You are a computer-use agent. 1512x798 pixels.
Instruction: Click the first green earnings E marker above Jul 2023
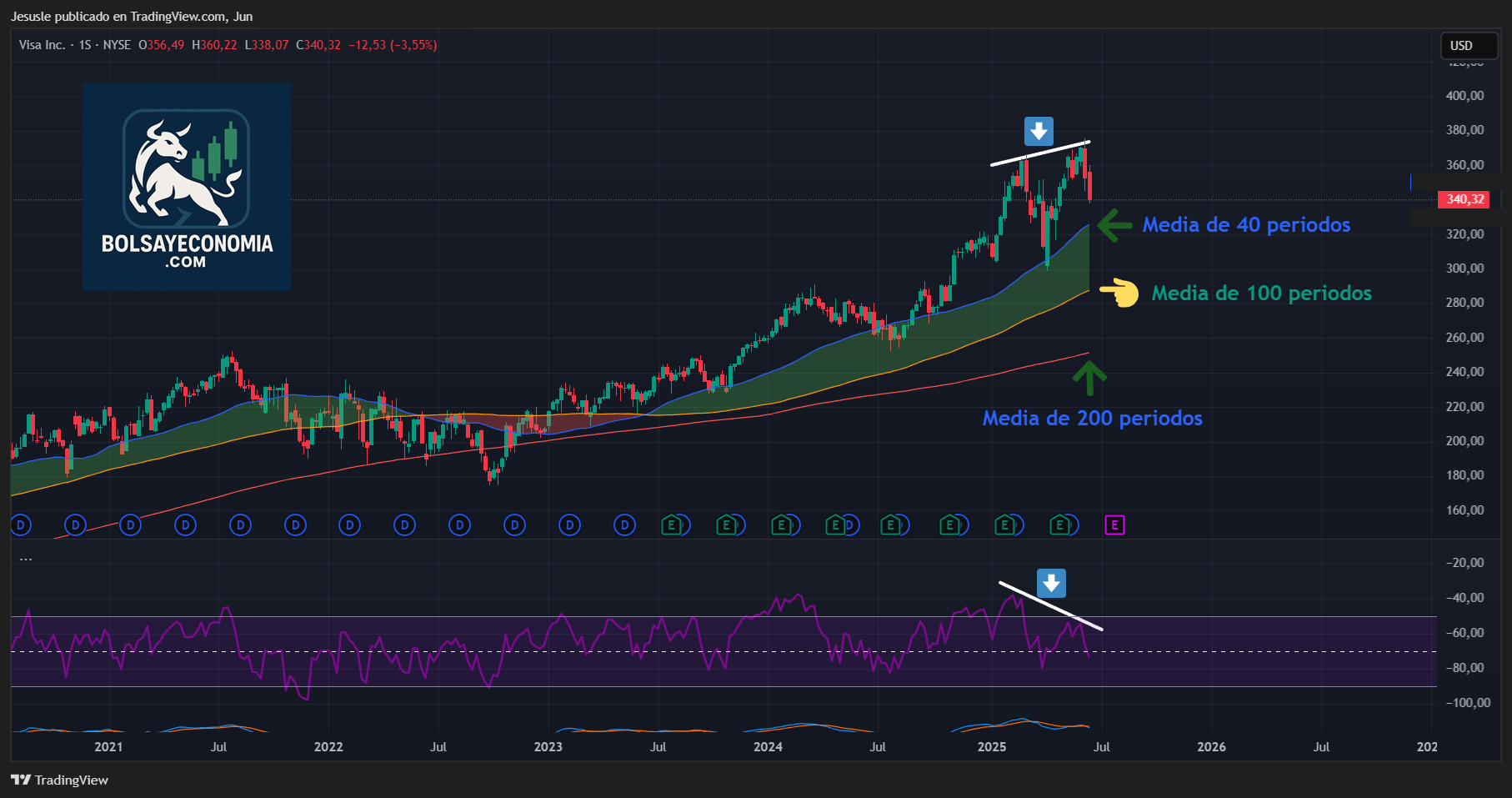672,525
